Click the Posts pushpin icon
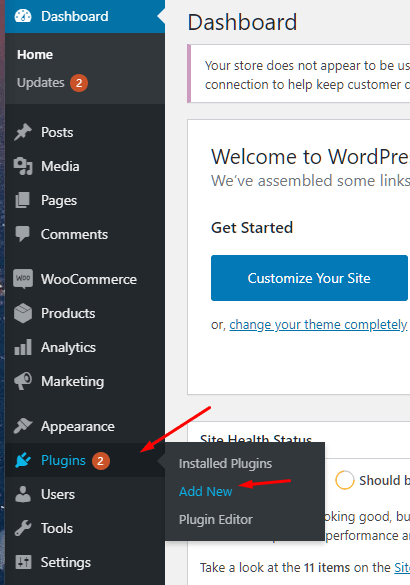The image size is (410, 585). [23, 132]
